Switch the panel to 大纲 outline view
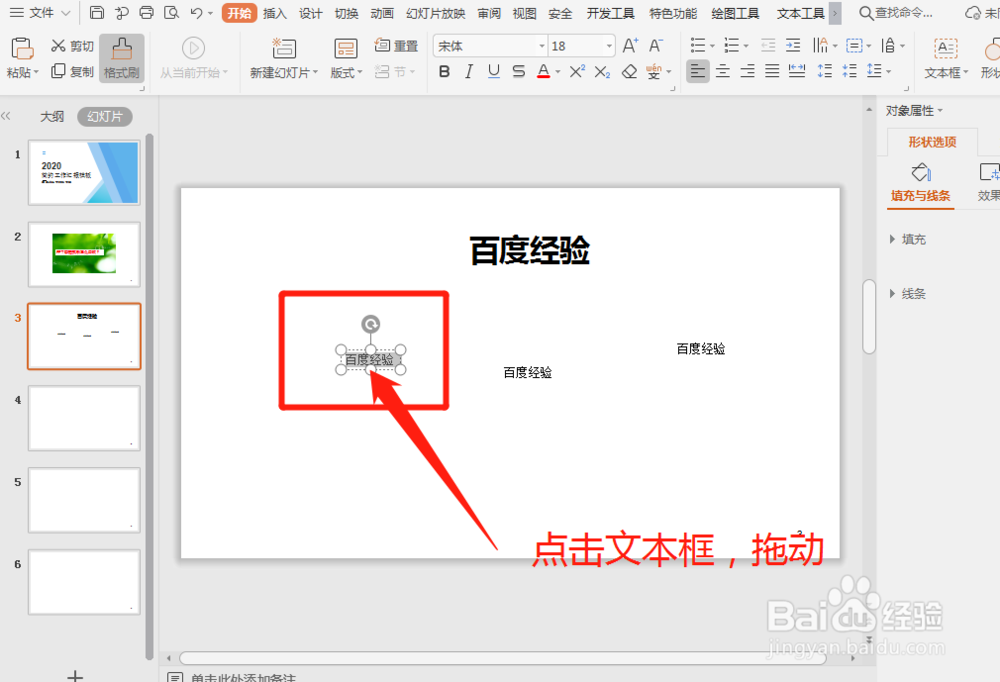 [x=52, y=116]
